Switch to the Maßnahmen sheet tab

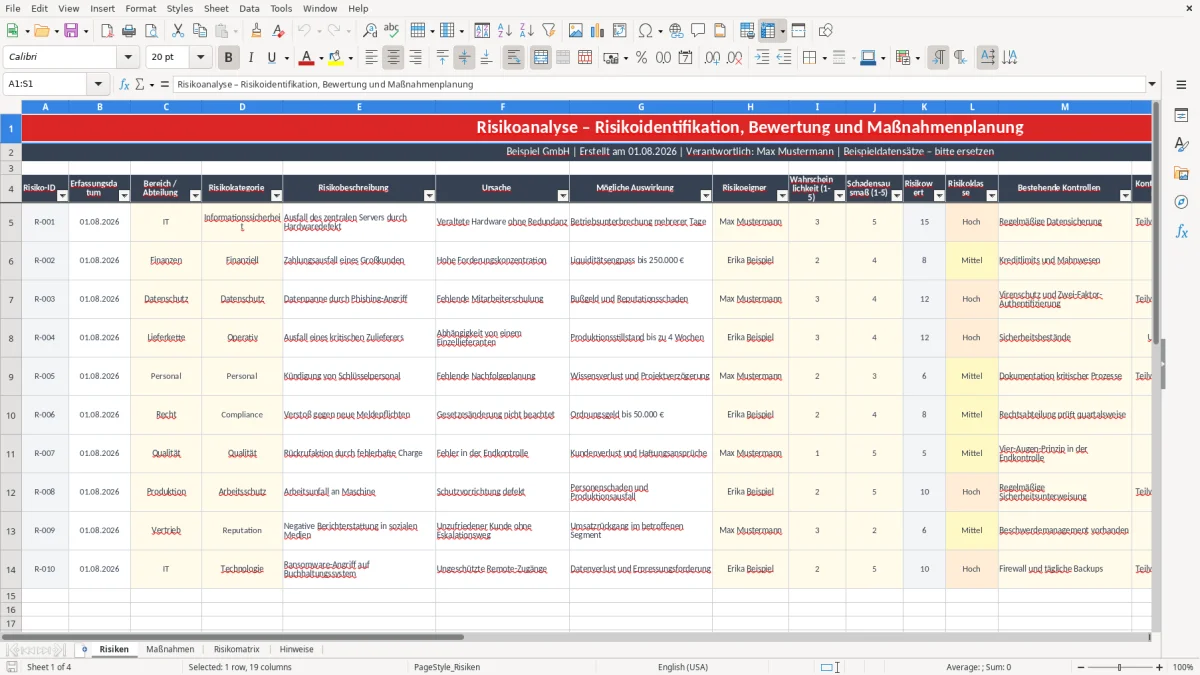[x=170, y=649]
